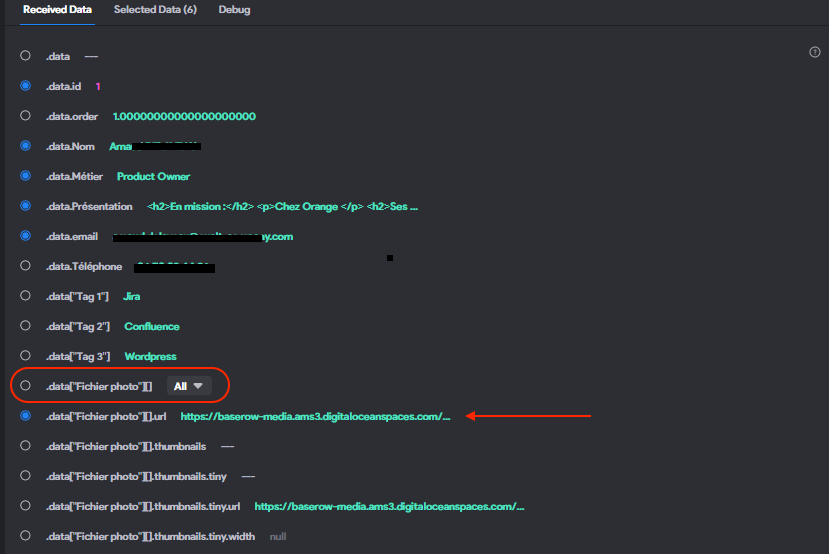Click the thumbnails.tiny.url baserow-media link
The width and height of the screenshot is (829, 554).
pyautogui.click(x=389, y=506)
